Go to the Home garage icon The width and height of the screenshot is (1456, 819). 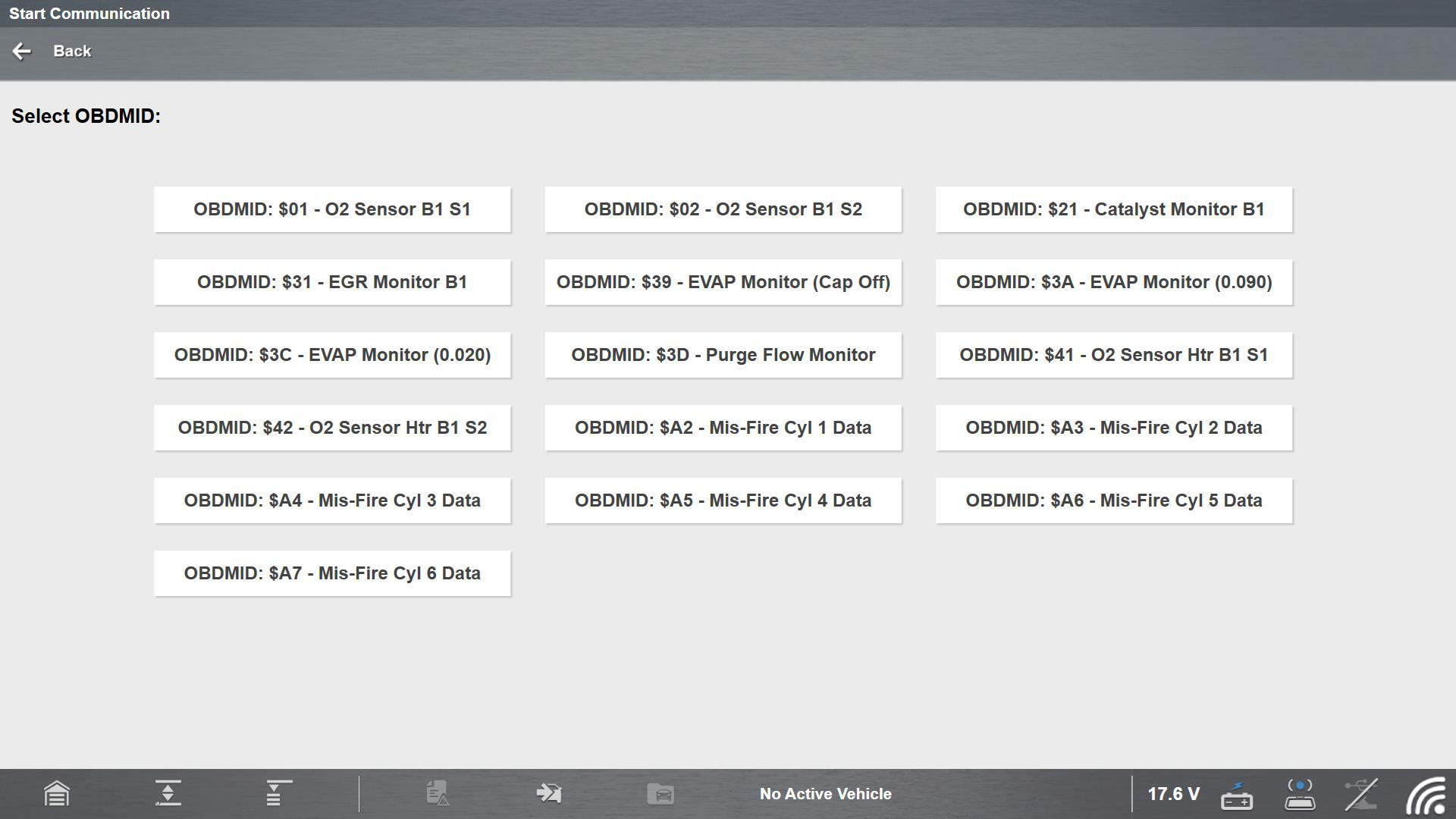[57, 794]
